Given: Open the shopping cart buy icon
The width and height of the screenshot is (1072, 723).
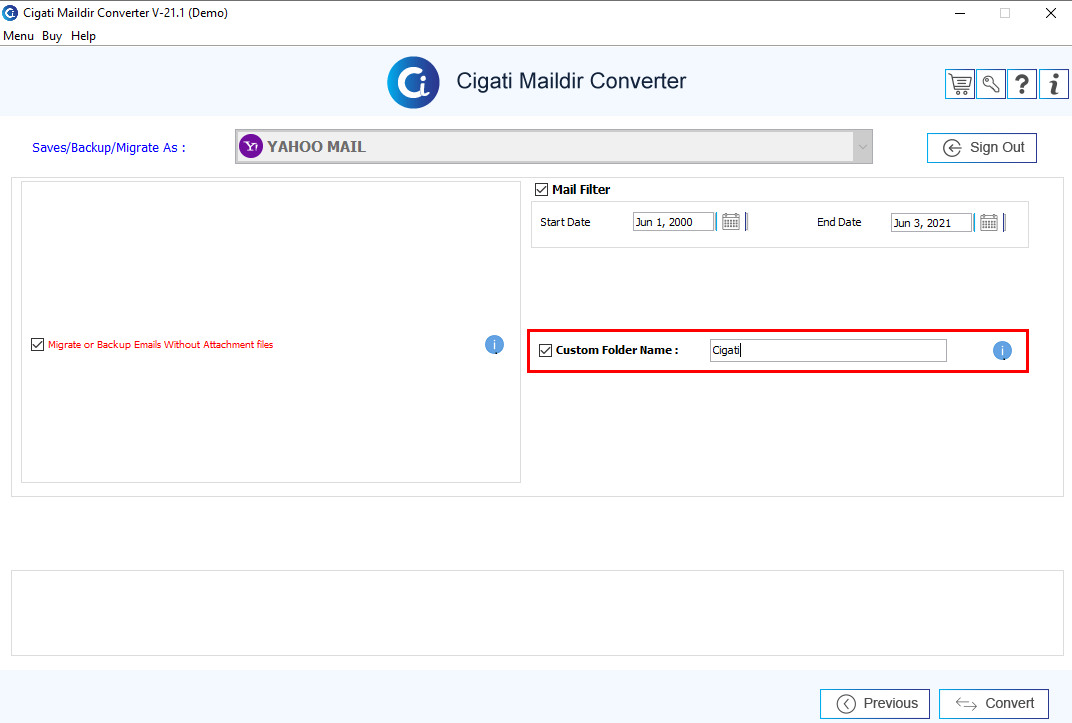Looking at the screenshot, I should pyautogui.click(x=960, y=85).
